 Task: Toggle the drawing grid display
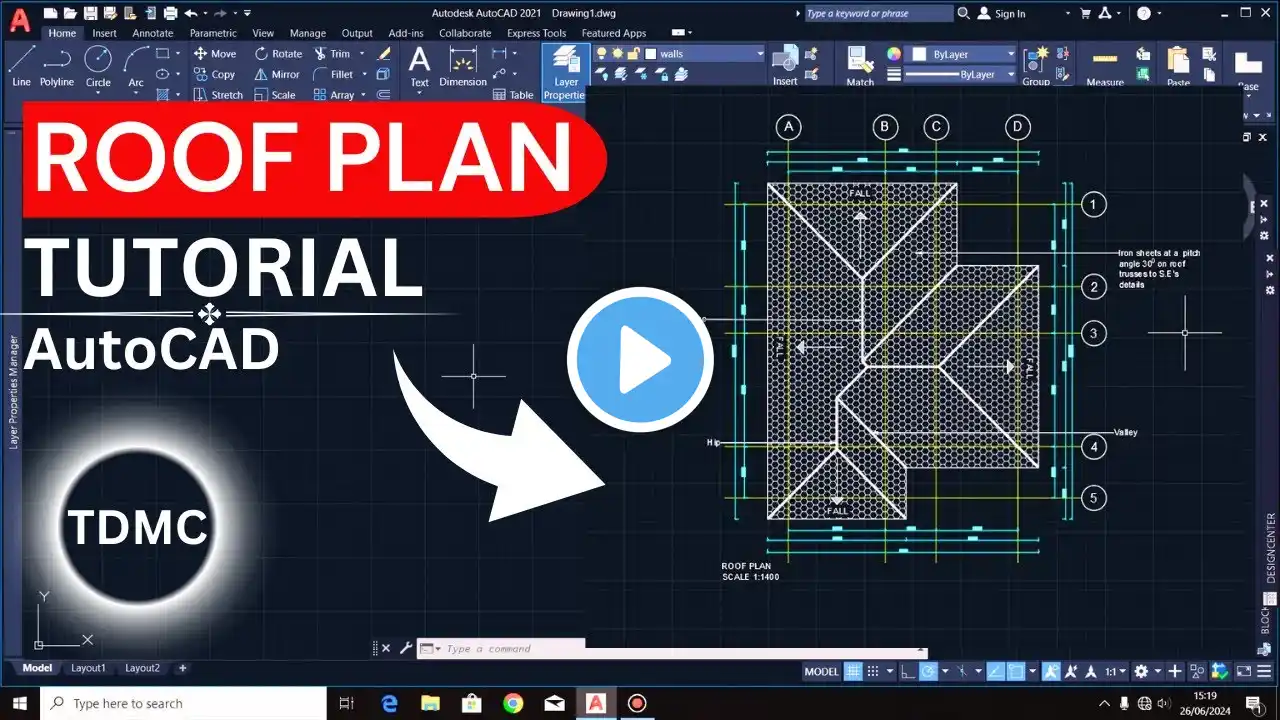853,672
